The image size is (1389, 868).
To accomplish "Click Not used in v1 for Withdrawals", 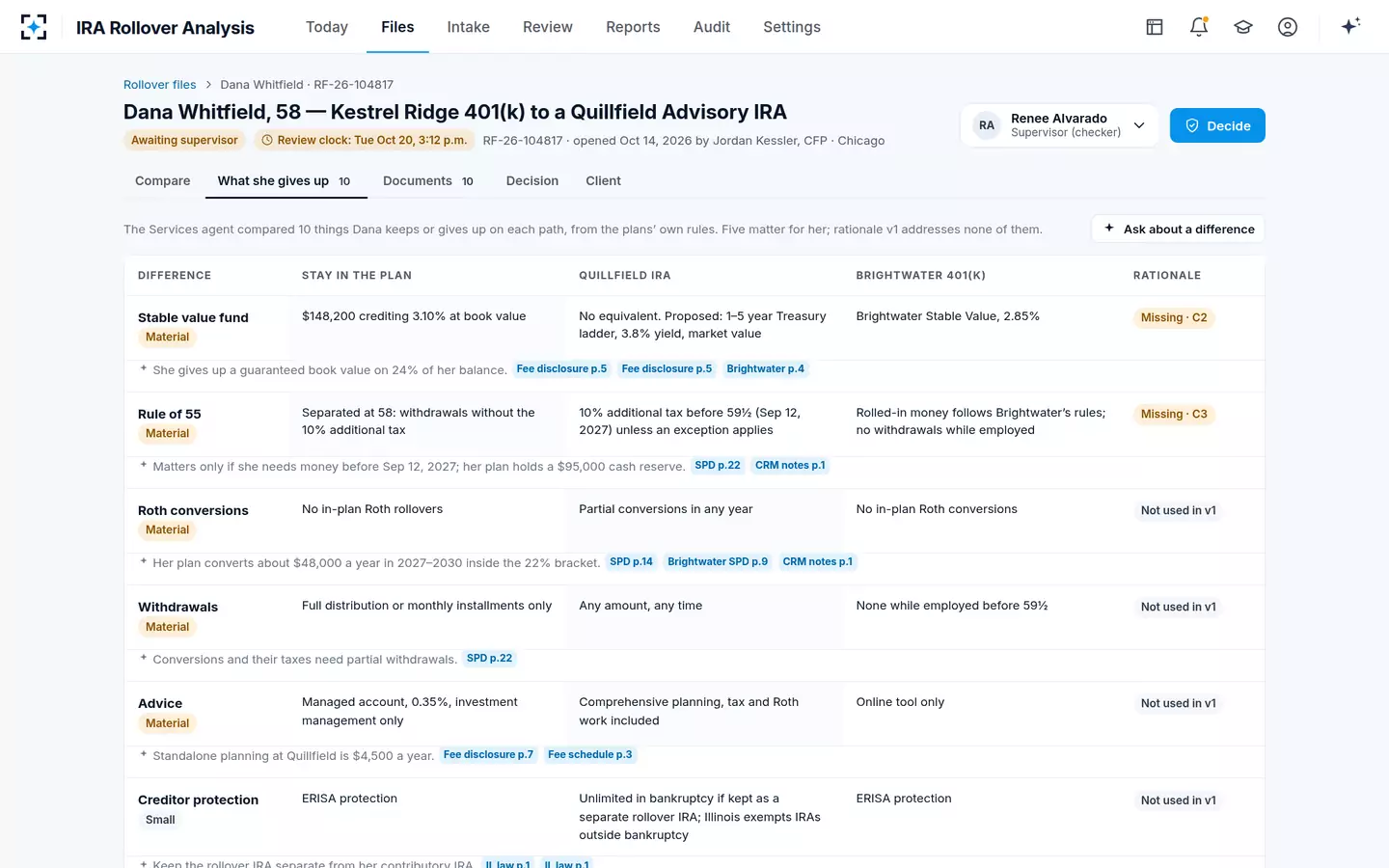I will (x=1179, y=608).
